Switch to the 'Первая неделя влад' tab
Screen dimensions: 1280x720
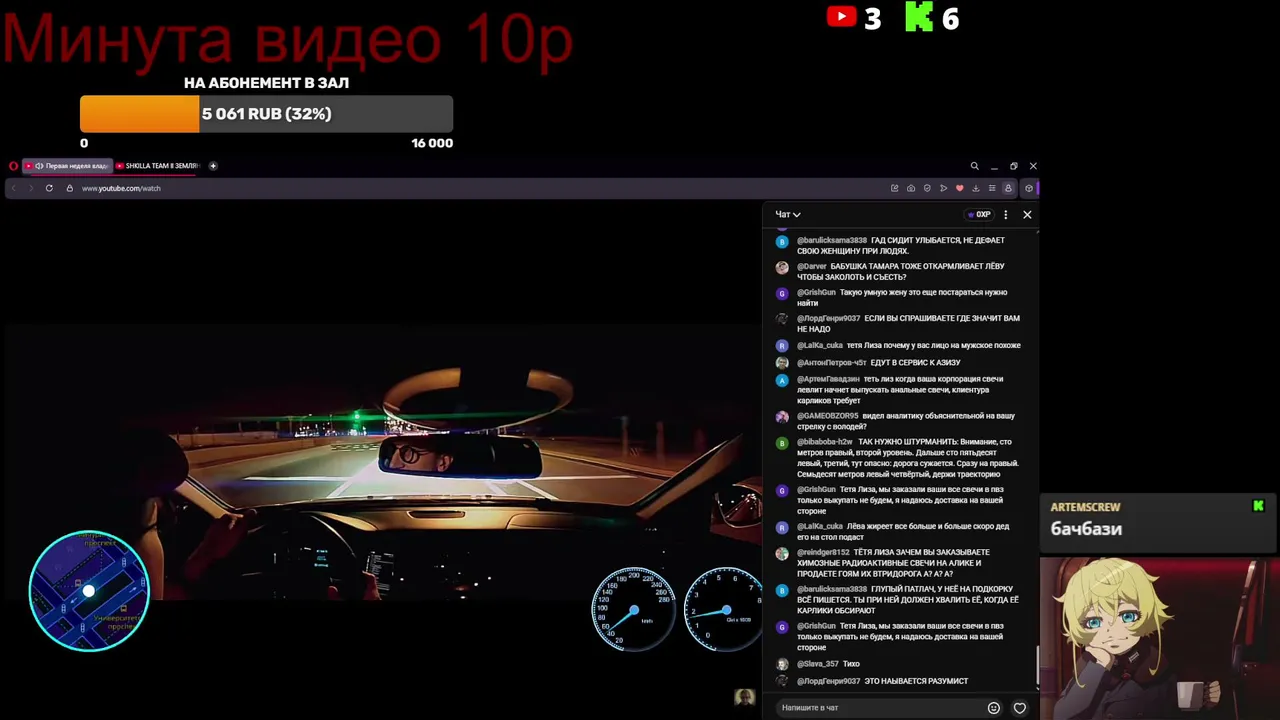(x=69, y=166)
